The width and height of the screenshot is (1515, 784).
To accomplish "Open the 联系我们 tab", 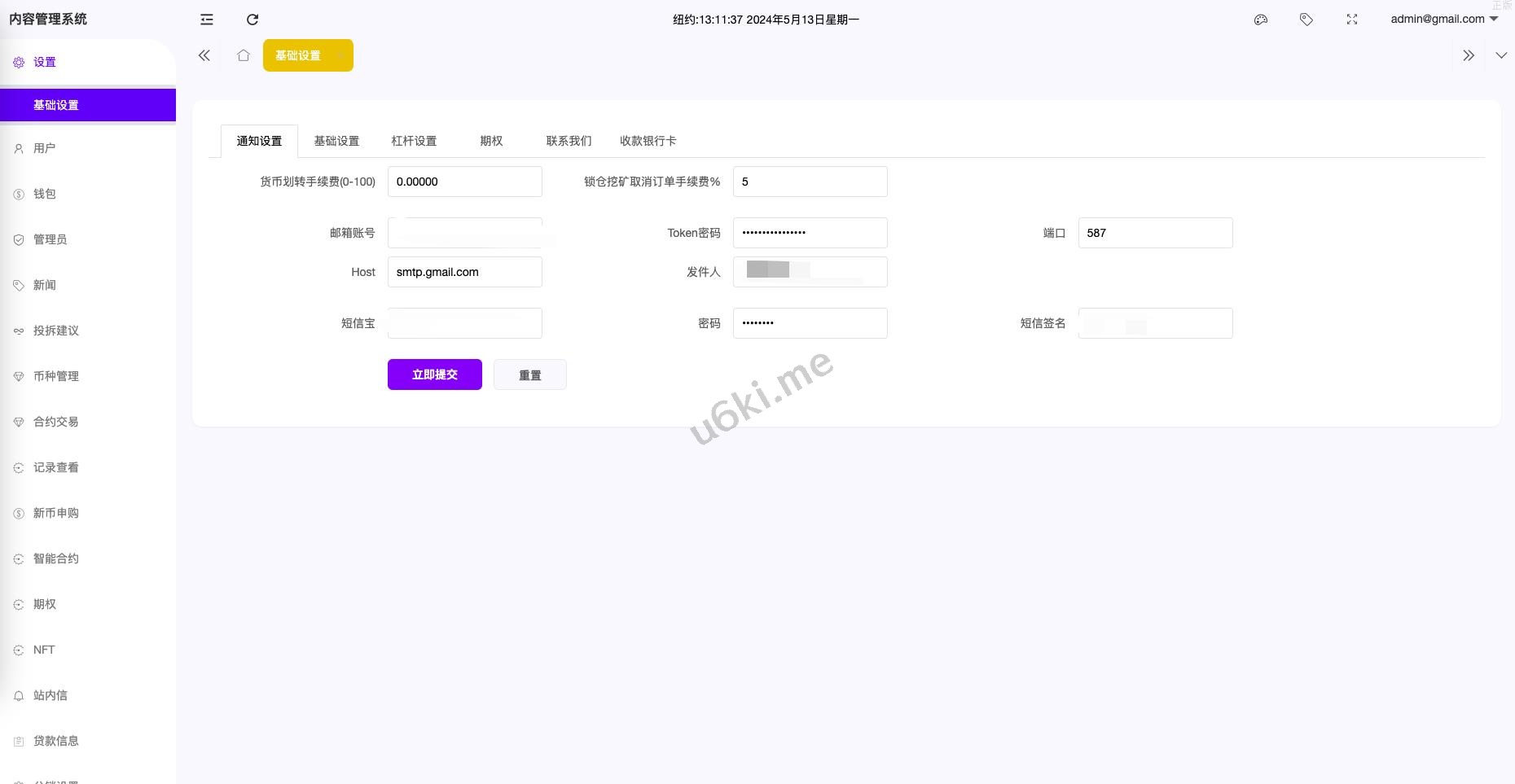I will point(569,141).
